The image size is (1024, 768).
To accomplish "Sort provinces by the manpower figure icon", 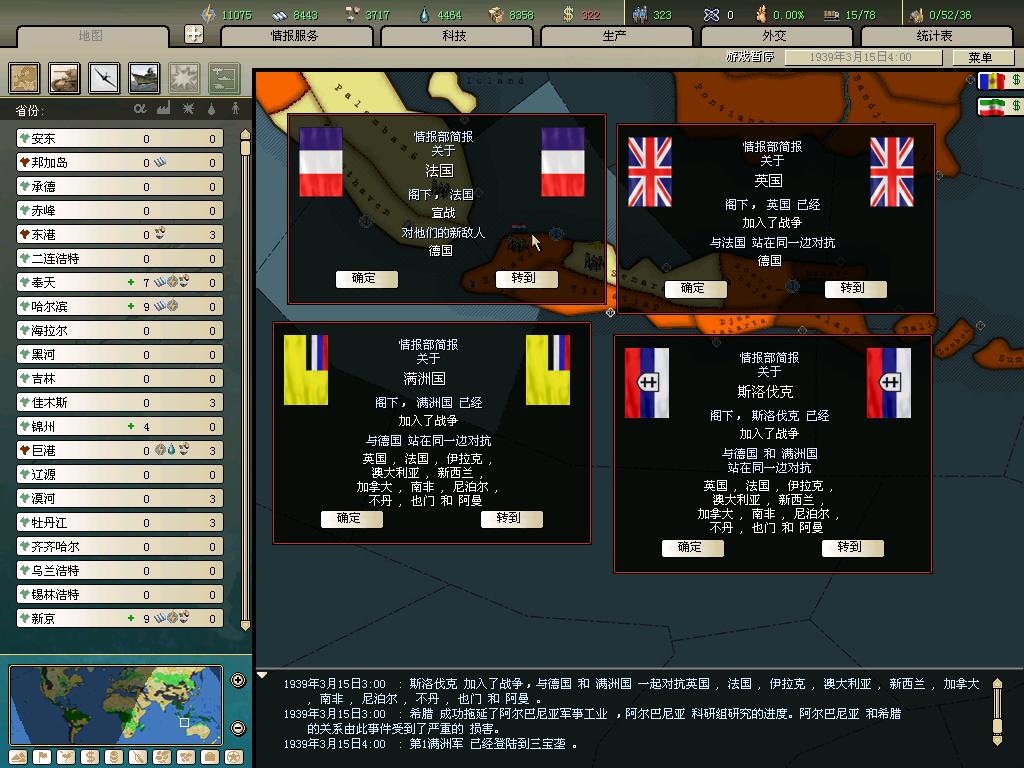I will click(235, 108).
